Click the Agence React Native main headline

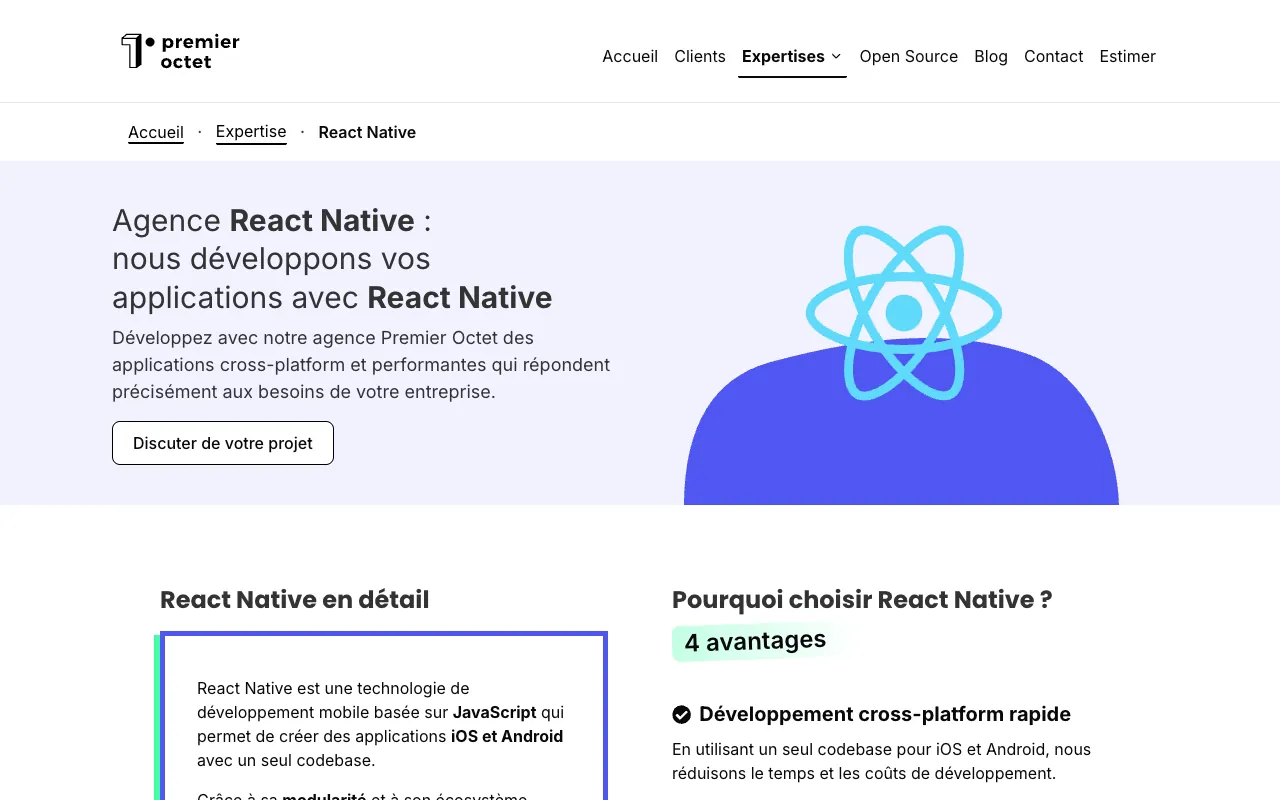click(332, 259)
